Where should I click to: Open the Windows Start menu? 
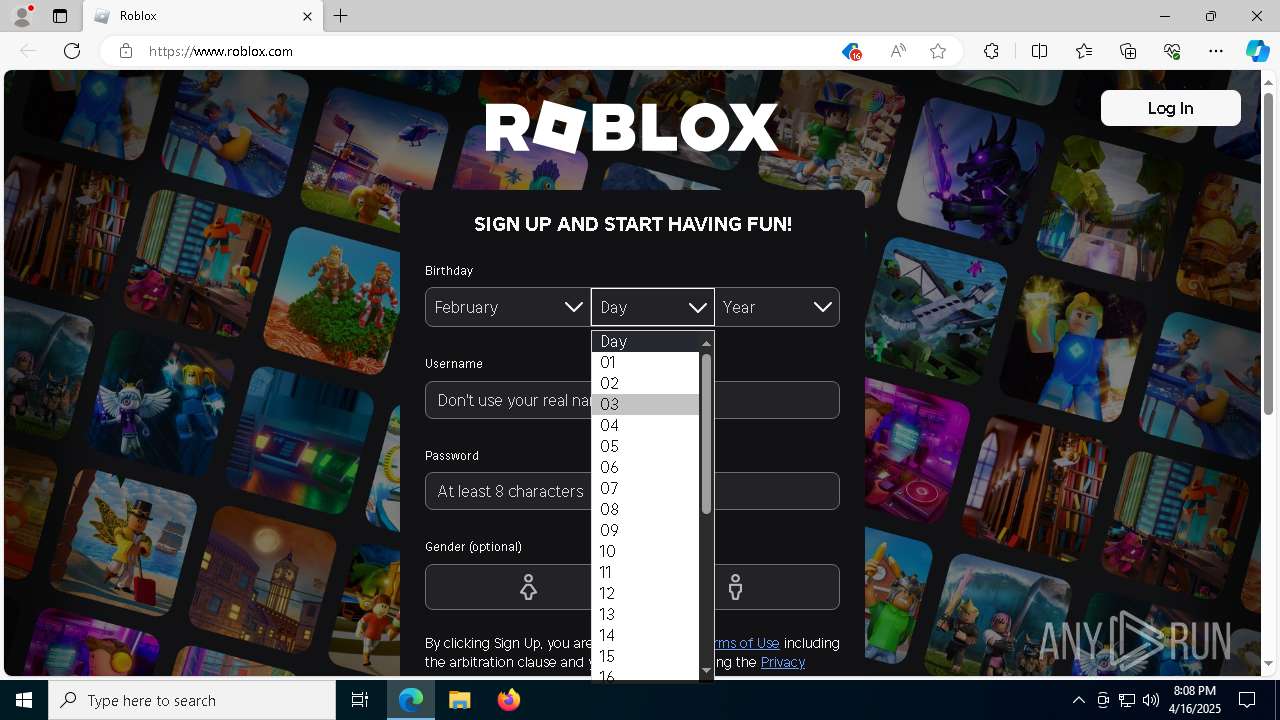(x=24, y=700)
